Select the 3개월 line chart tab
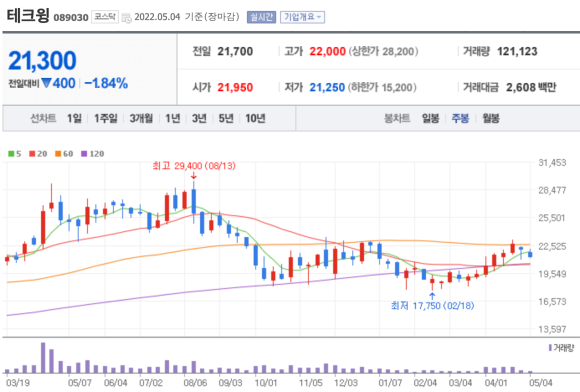 coord(141,118)
